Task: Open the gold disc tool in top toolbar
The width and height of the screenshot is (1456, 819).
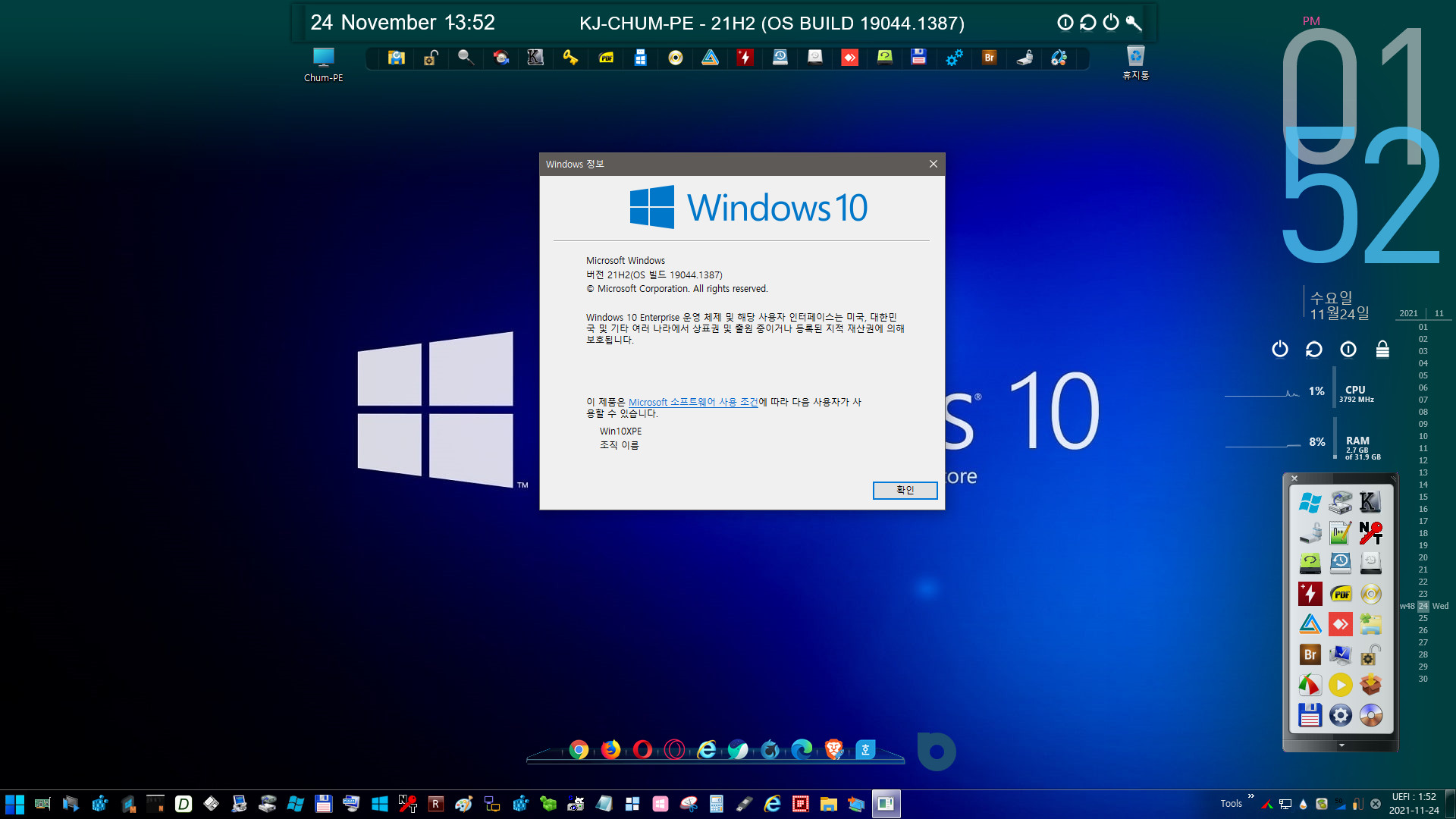Action: click(x=675, y=58)
